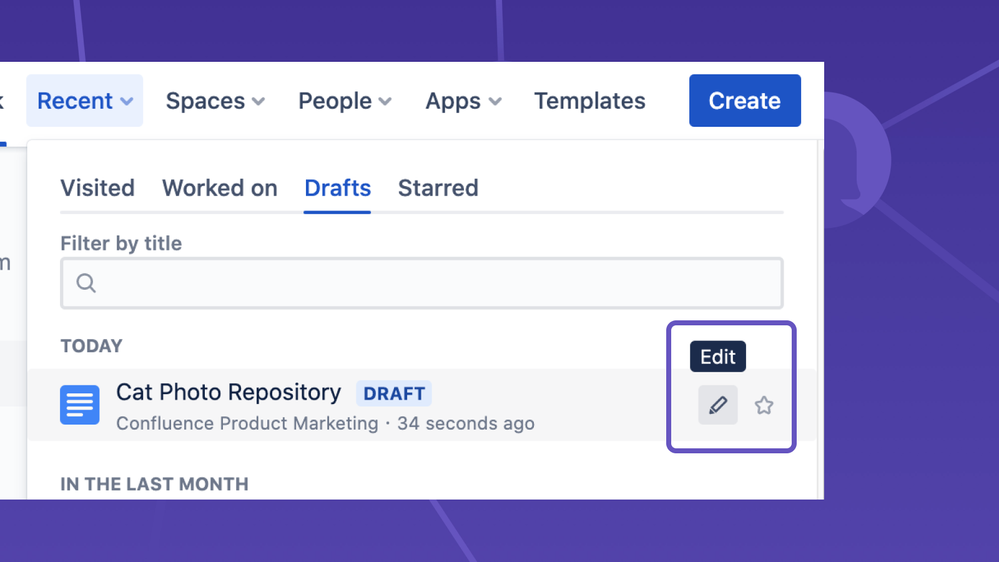The height and width of the screenshot is (562, 999).
Task: Click the pencil Edit icon for Cat Photo Repository
Action: coord(717,405)
